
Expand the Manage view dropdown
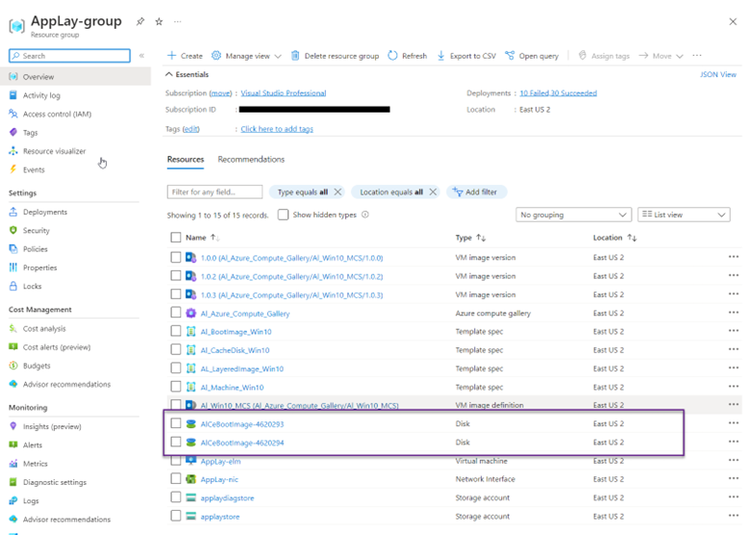(x=246, y=55)
